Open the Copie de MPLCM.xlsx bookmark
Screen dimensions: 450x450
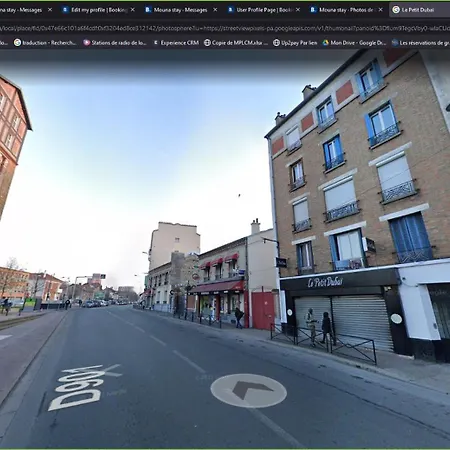[x=236, y=43]
